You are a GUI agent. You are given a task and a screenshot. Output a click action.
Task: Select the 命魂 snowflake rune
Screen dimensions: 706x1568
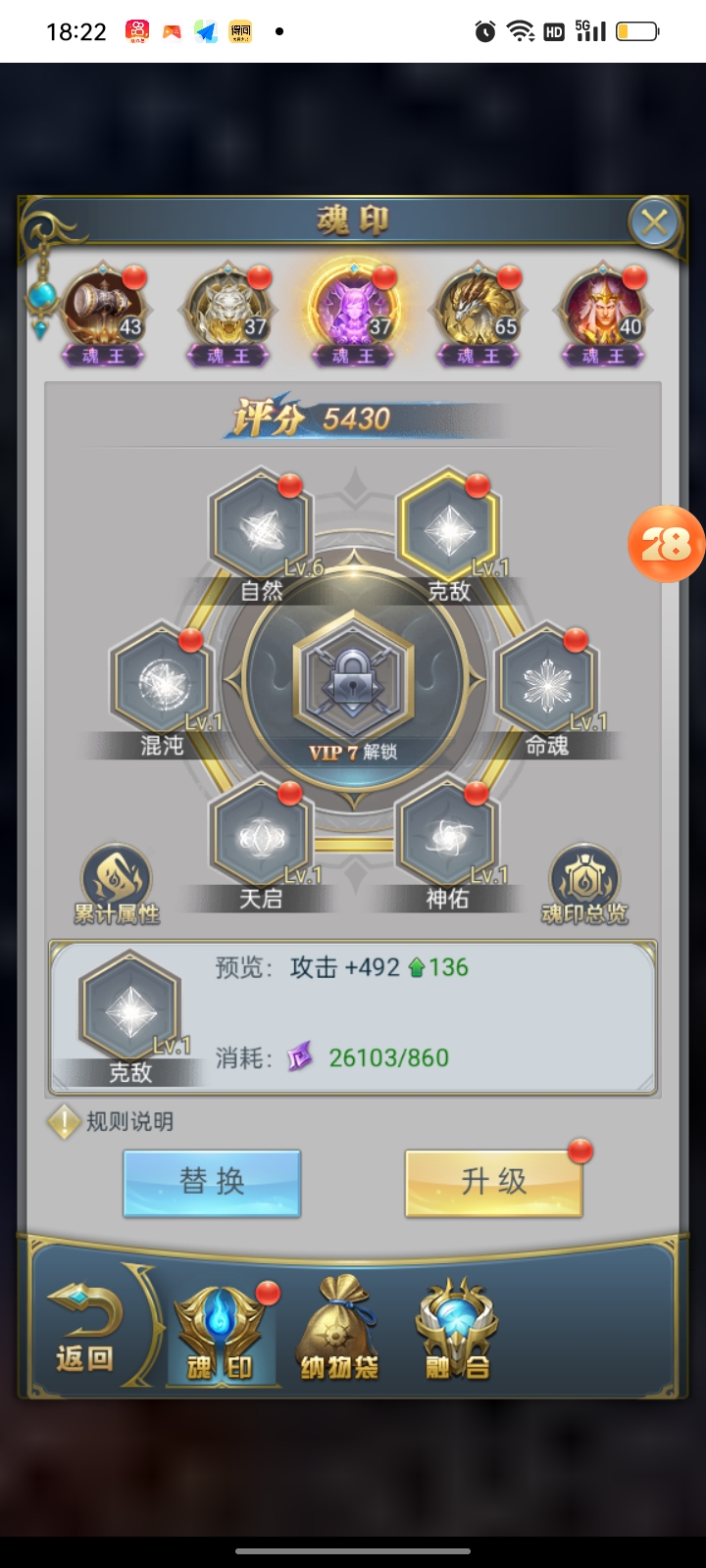(547, 684)
